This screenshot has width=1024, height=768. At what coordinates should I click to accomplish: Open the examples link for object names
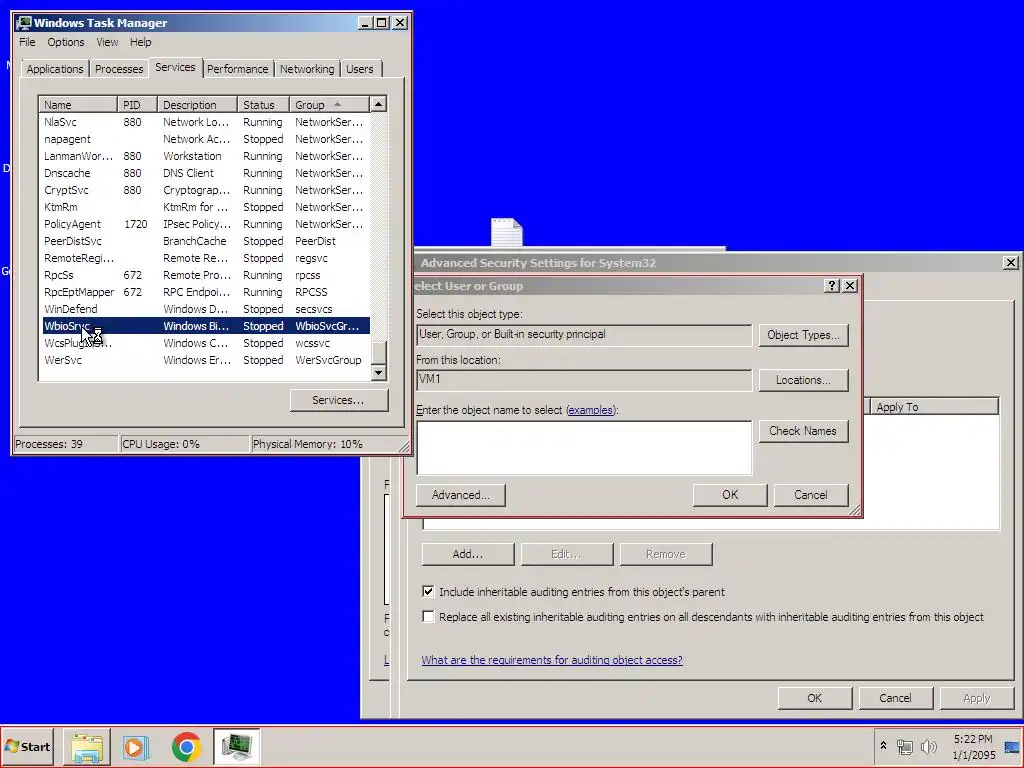click(590, 410)
